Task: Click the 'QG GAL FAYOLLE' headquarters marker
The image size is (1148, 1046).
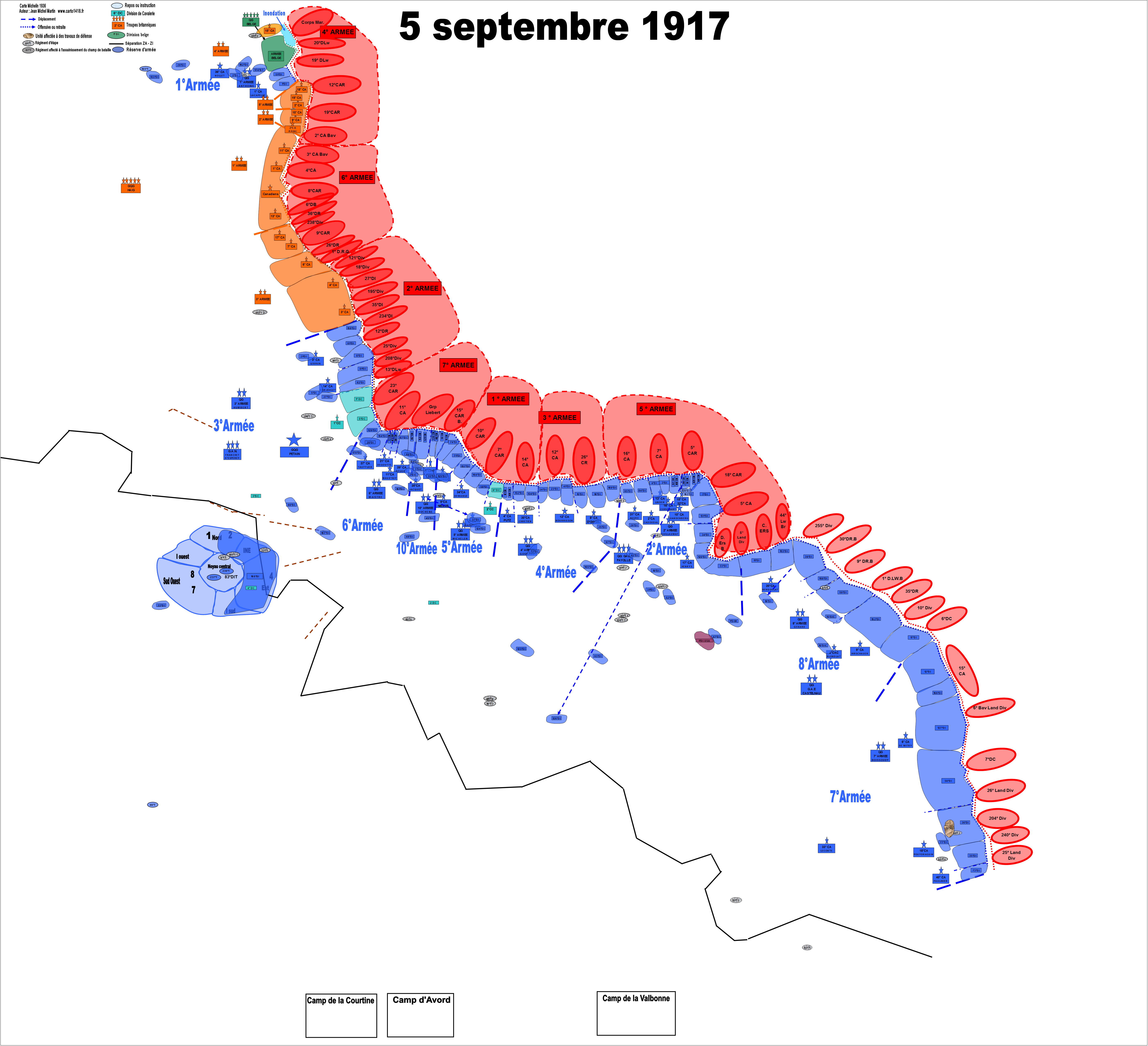Action: [x=623, y=558]
